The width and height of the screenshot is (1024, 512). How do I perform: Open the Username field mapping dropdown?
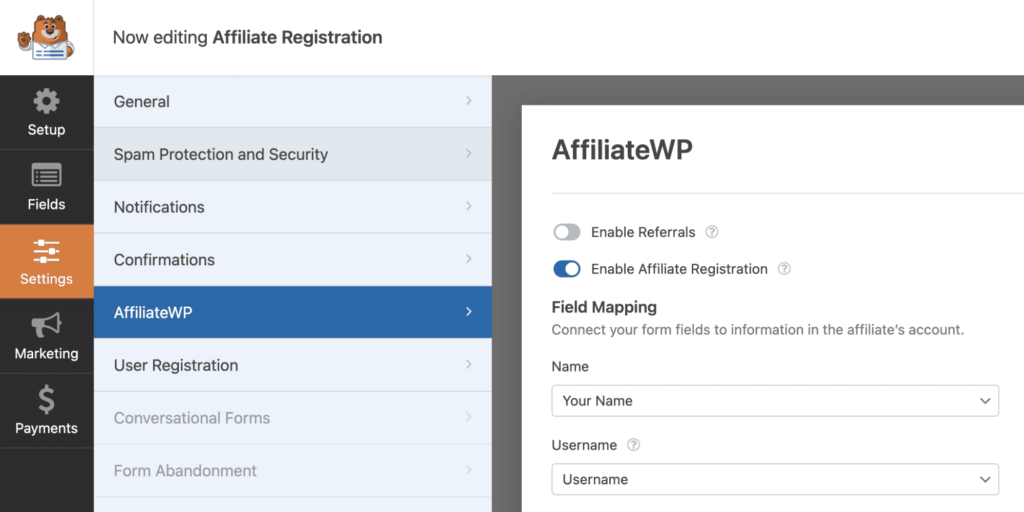tap(775, 479)
